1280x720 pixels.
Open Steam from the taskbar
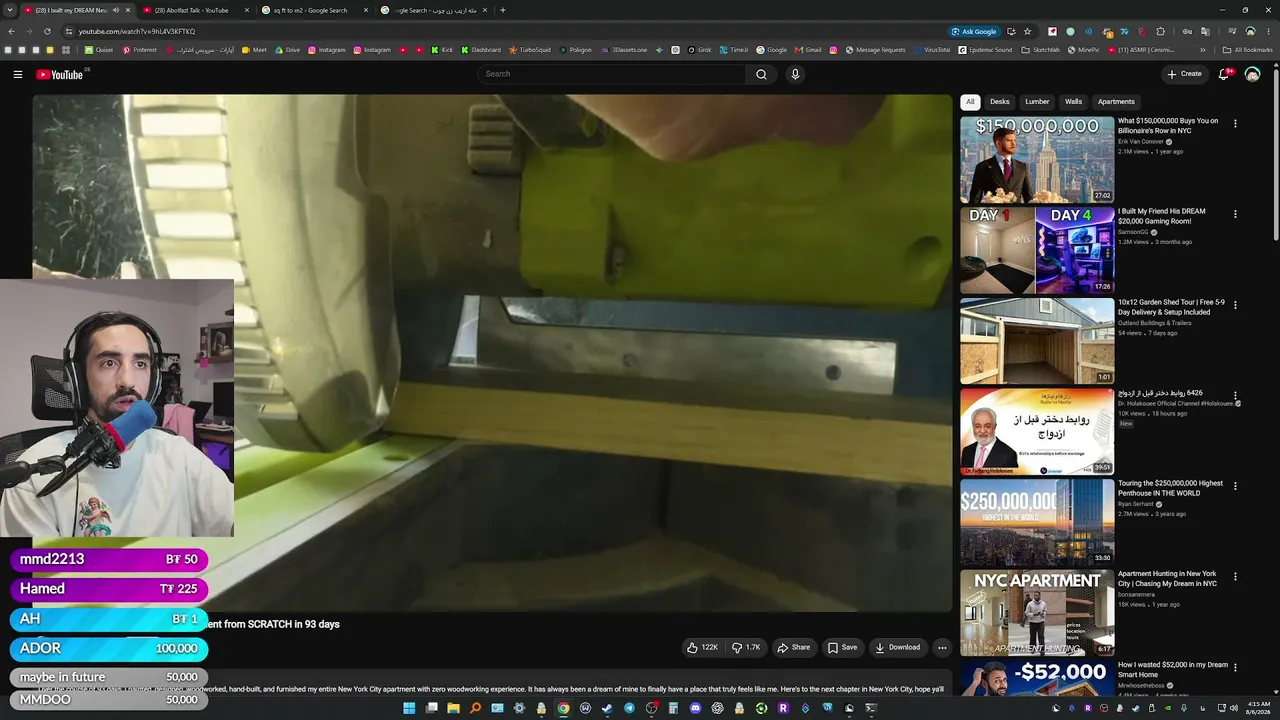click(x=607, y=708)
